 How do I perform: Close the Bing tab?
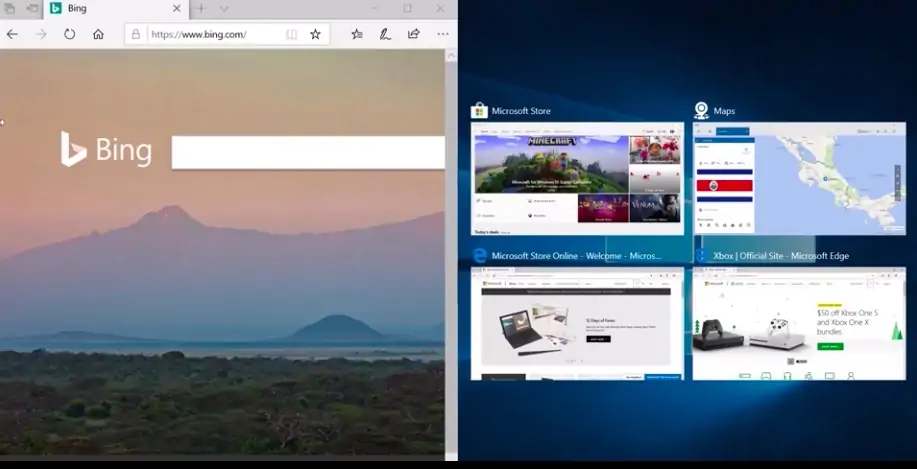pyautogui.click(x=177, y=8)
